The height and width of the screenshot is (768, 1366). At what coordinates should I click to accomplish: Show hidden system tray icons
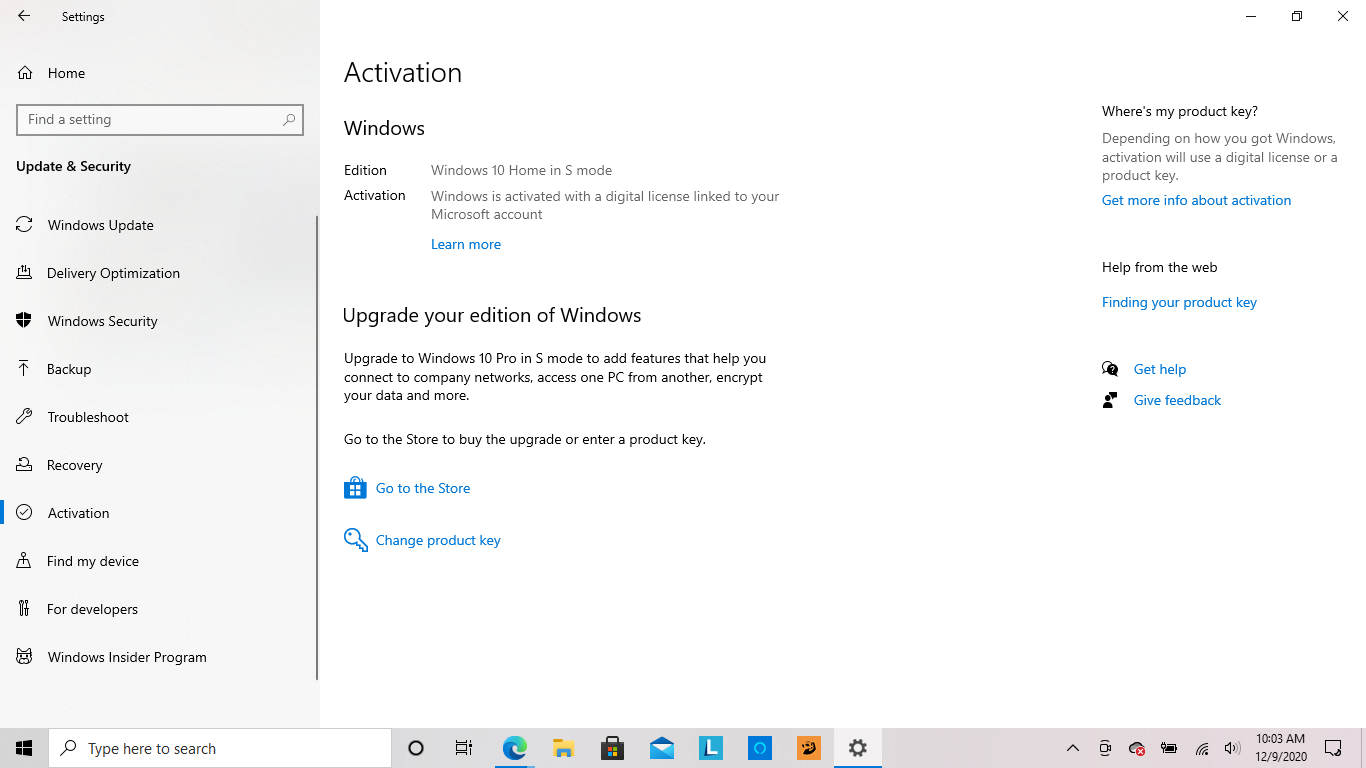point(1073,748)
